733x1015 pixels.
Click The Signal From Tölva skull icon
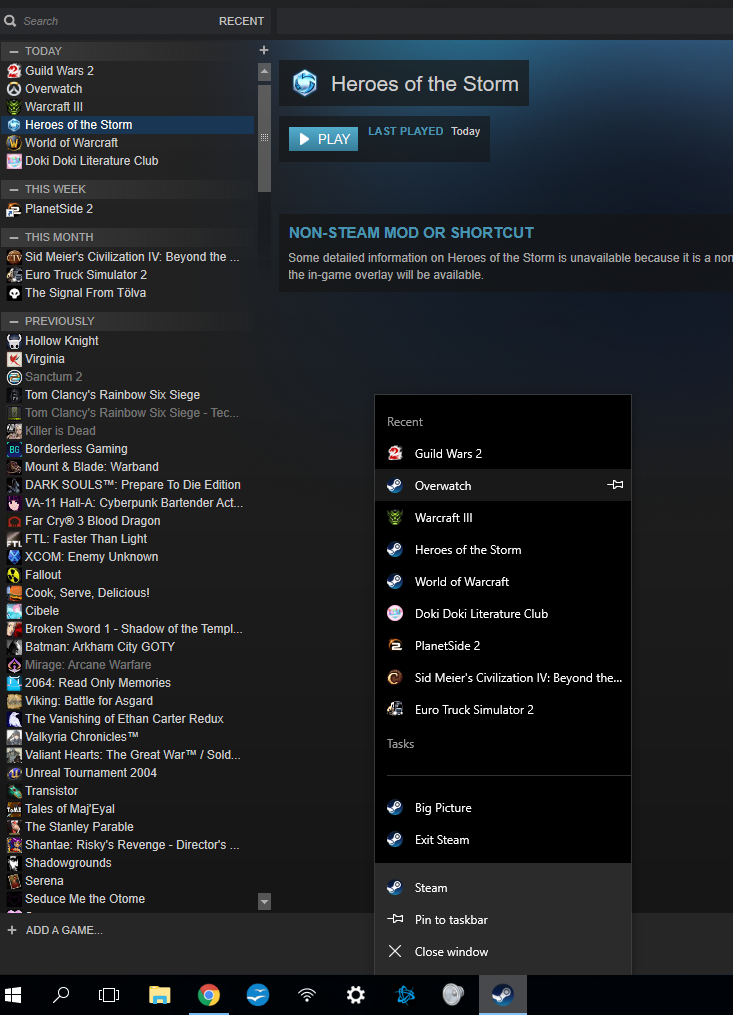click(x=14, y=293)
